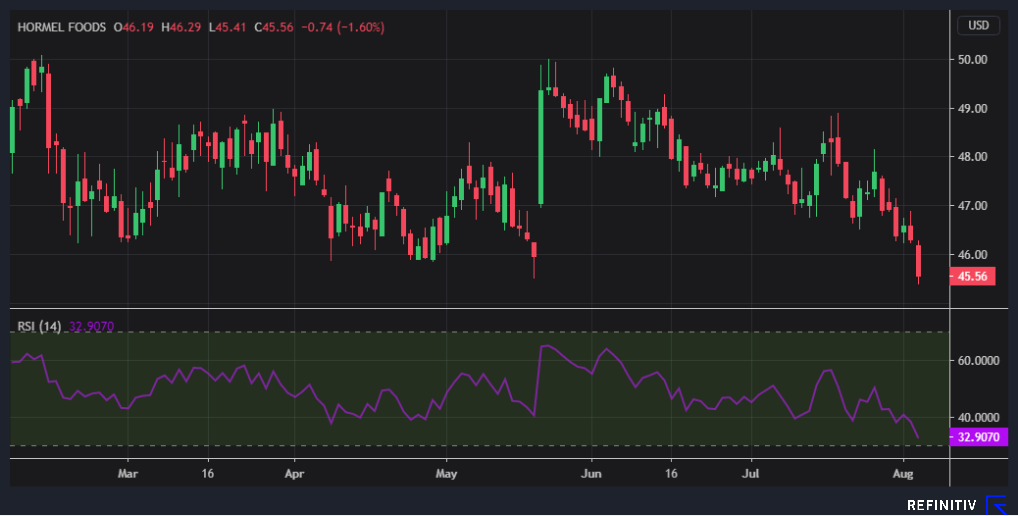Click the 46.00 price axis label
Viewport: 1018px width, 516px height.
pos(973,254)
